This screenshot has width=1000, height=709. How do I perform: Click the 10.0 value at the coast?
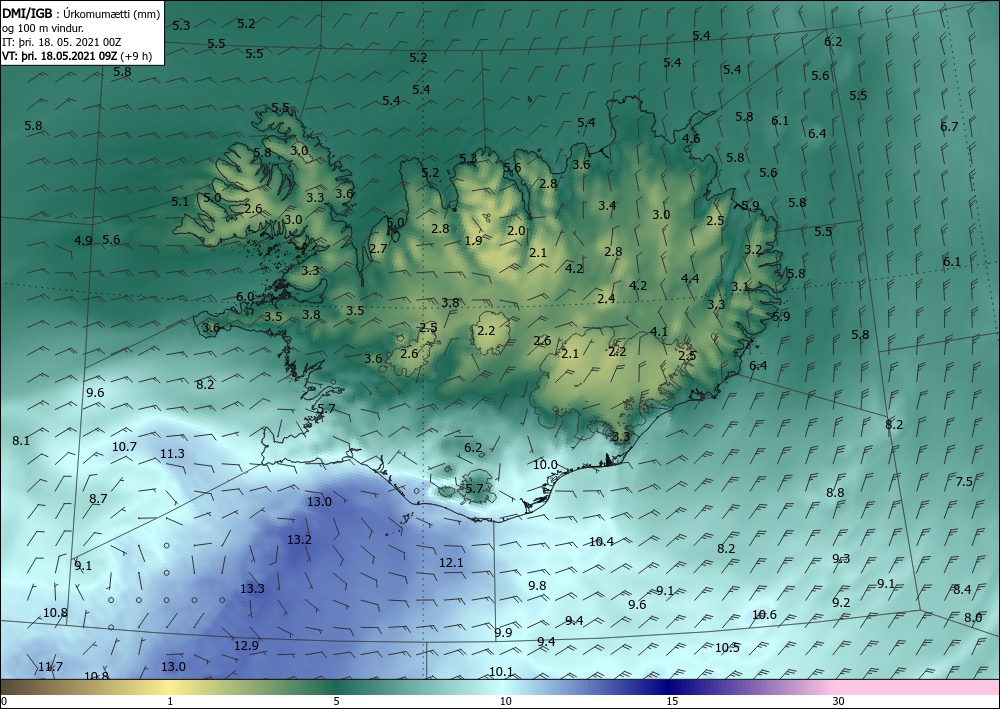point(545,465)
